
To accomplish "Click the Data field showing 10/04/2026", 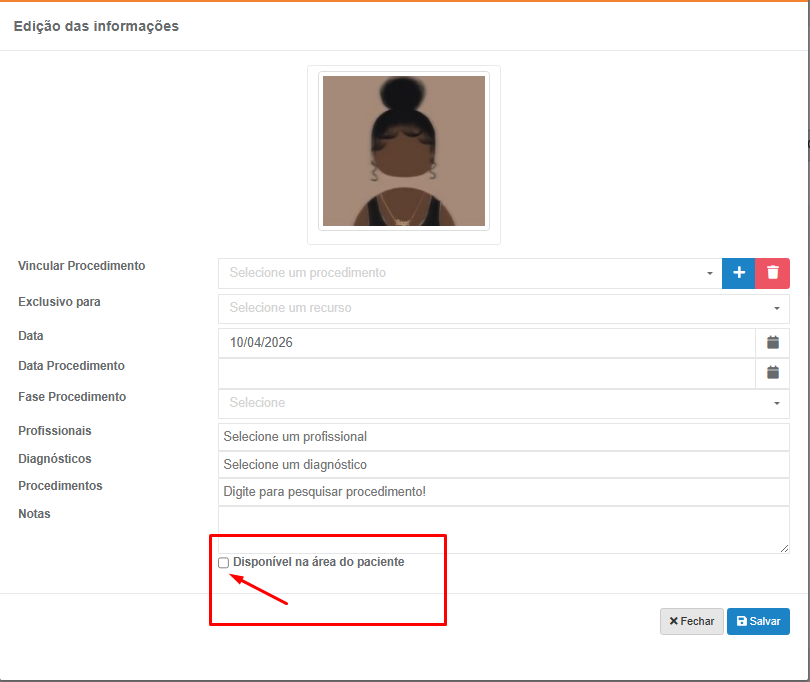I will tap(486, 343).
